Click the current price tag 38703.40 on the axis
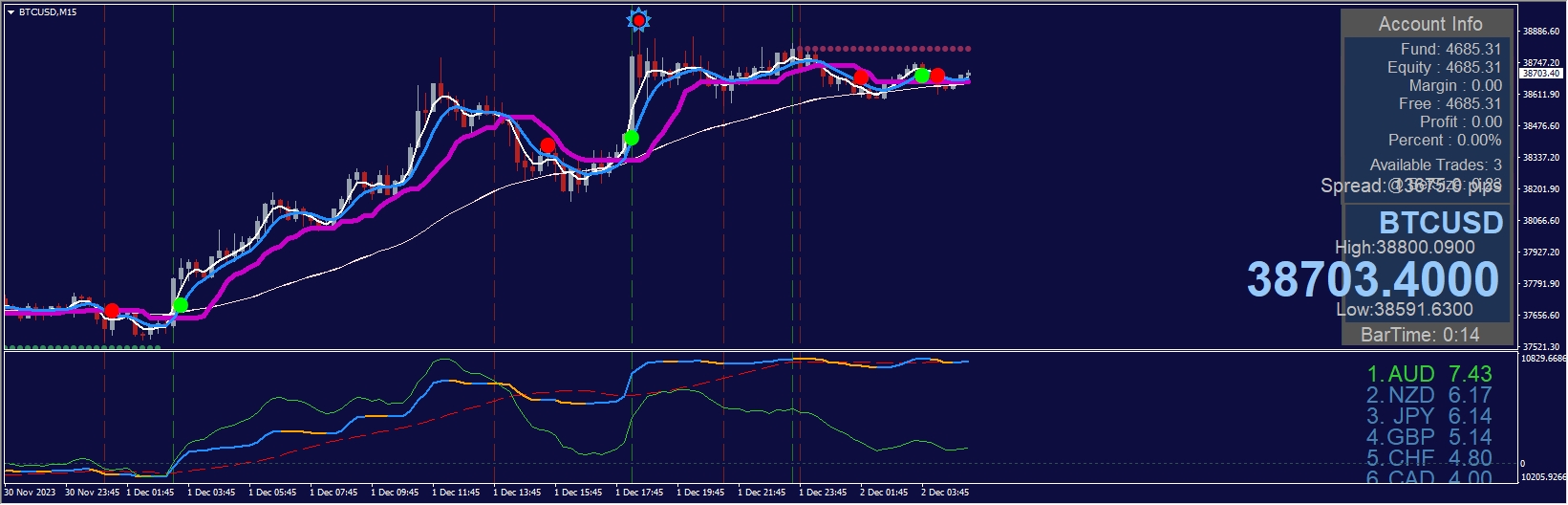This screenshot has width=1568, height=505. (1540, 74)
